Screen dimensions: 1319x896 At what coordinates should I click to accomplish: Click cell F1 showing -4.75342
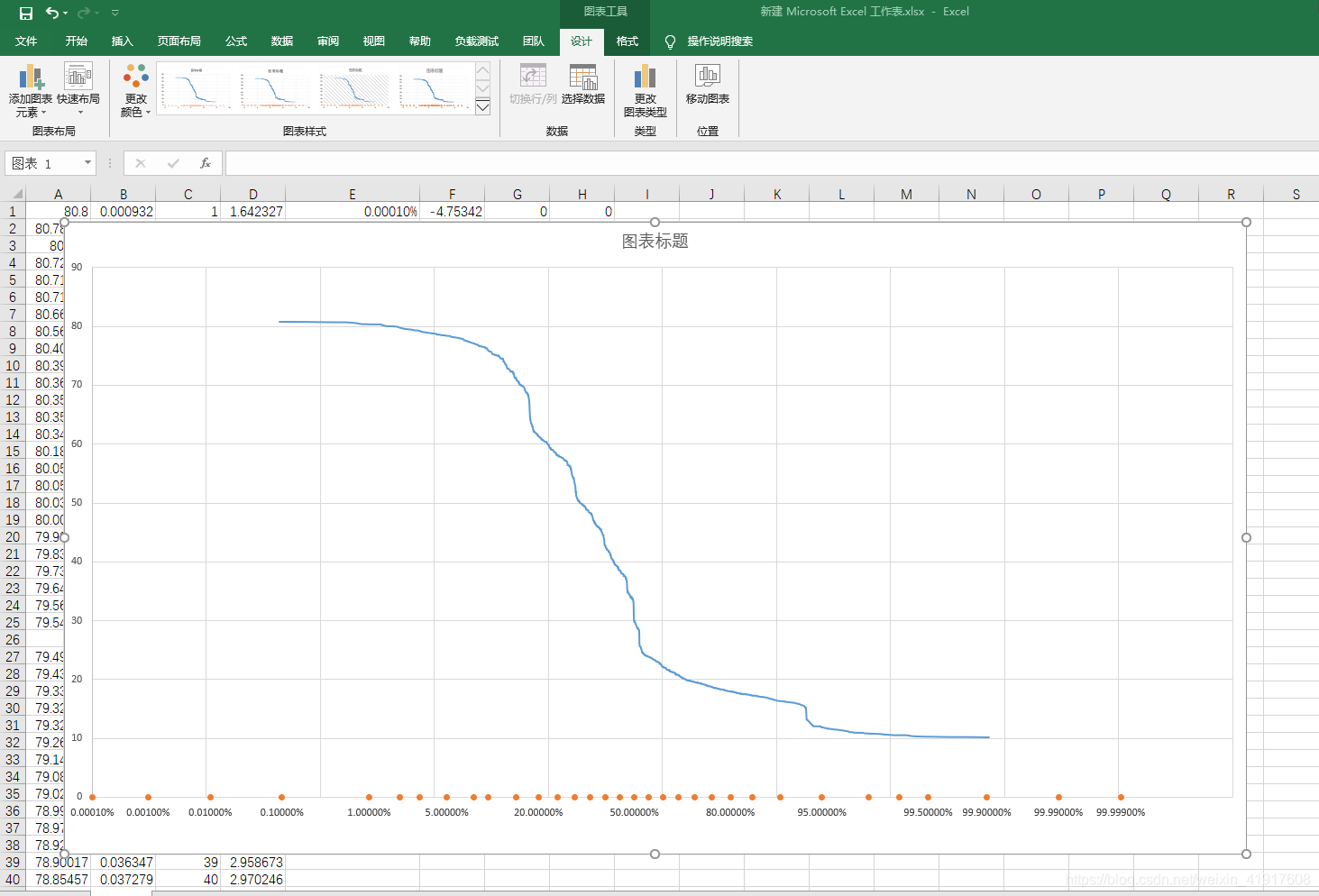[453, 212]
